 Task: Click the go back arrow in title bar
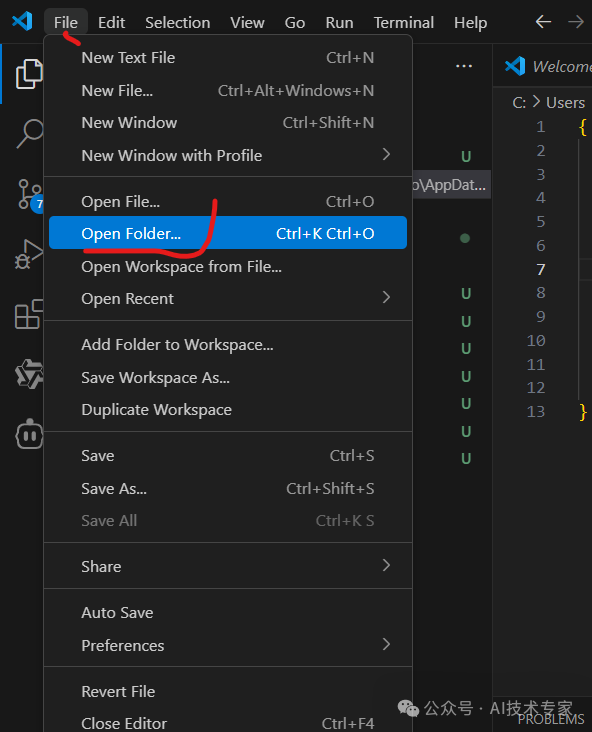(543, 22)
